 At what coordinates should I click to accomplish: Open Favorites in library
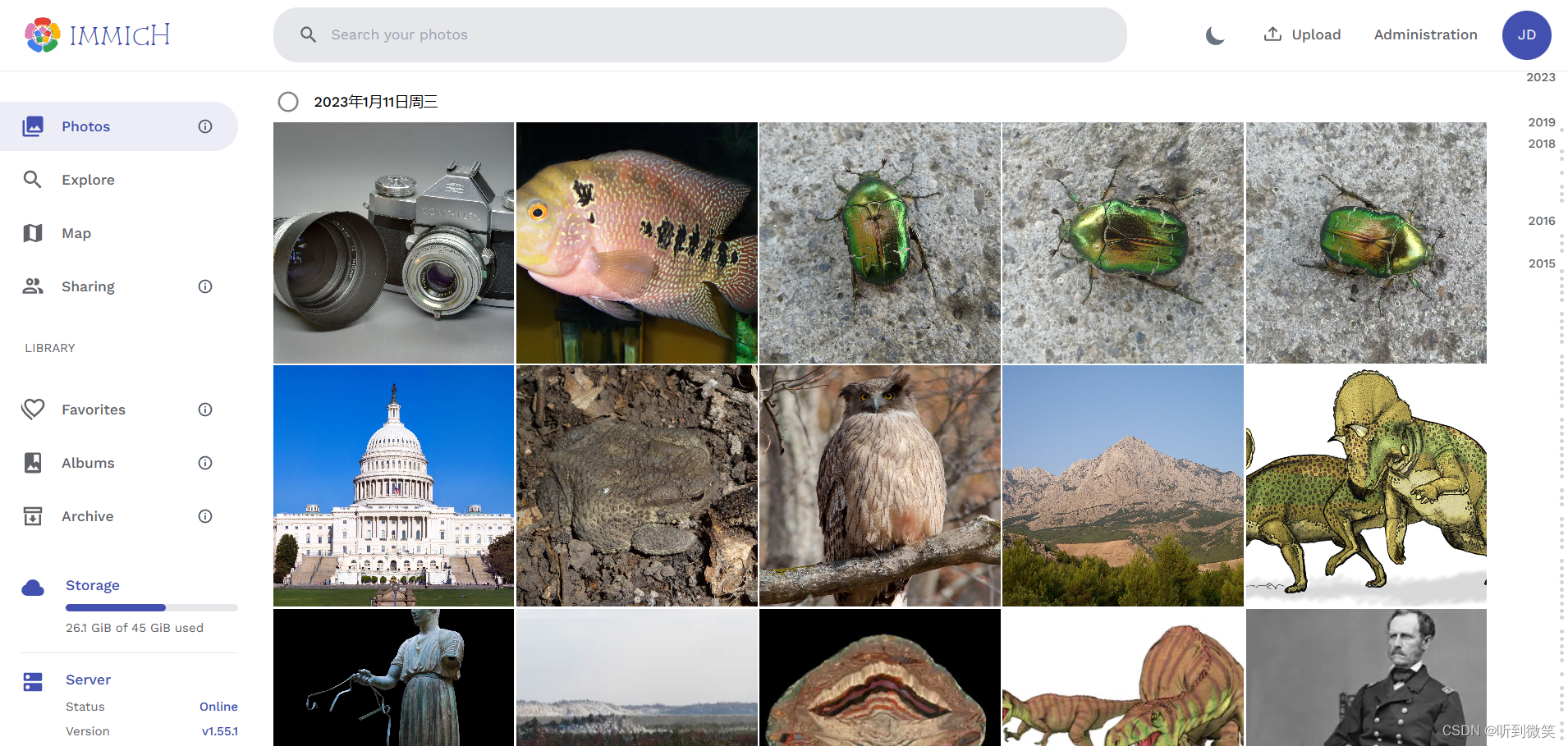[x=119, y=410]
